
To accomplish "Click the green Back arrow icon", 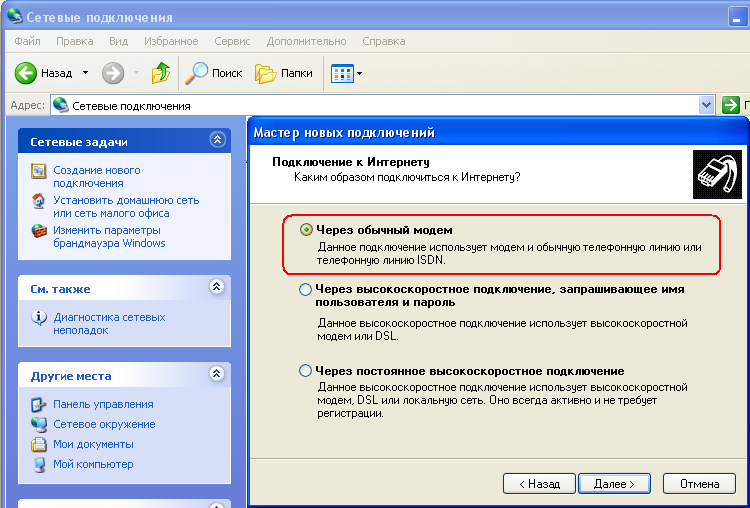I will tap(25, 73).
